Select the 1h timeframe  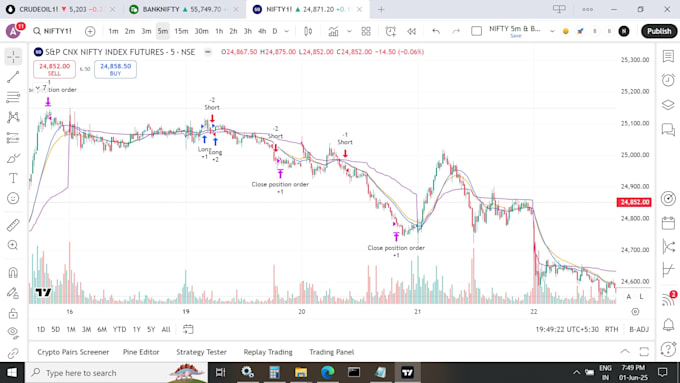coord(219,31)
